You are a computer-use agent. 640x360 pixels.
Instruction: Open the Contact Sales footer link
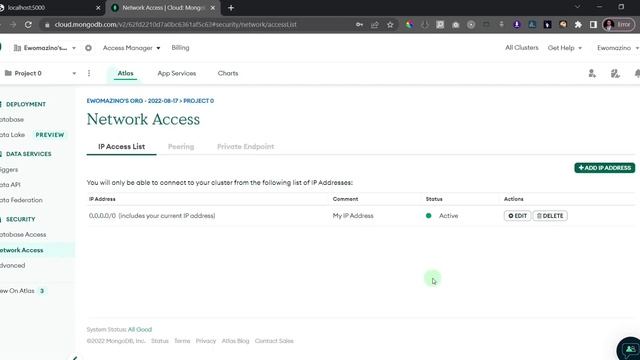pyautogui.click(x=274, y=341)
